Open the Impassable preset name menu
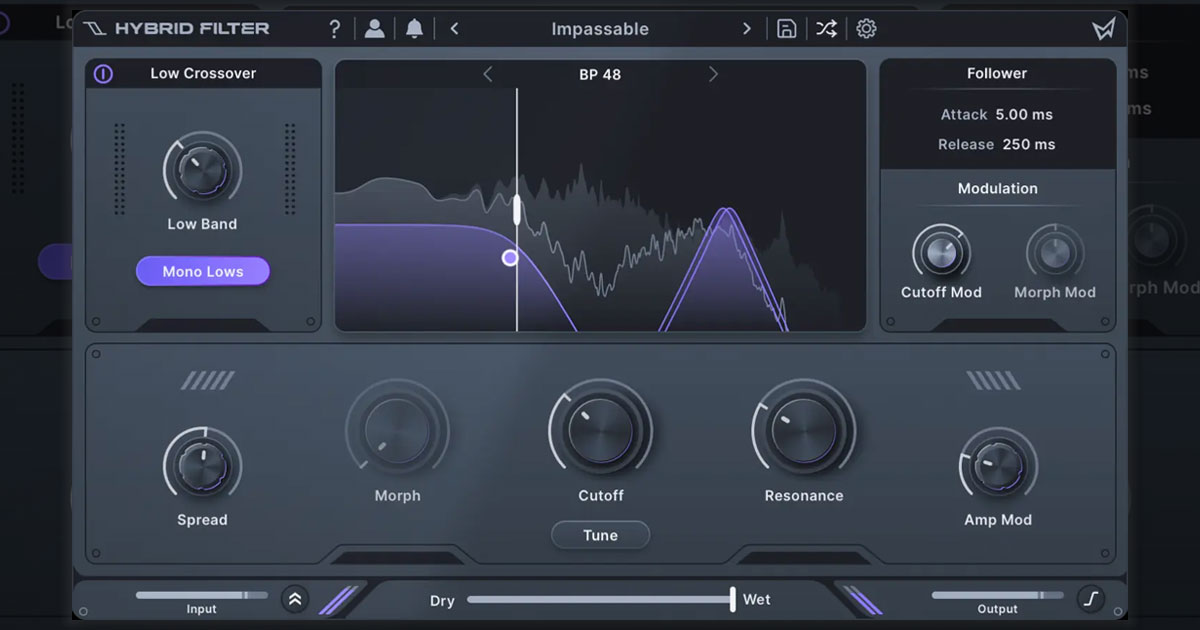The image size is (1200, 630). (x=600, y=29)
